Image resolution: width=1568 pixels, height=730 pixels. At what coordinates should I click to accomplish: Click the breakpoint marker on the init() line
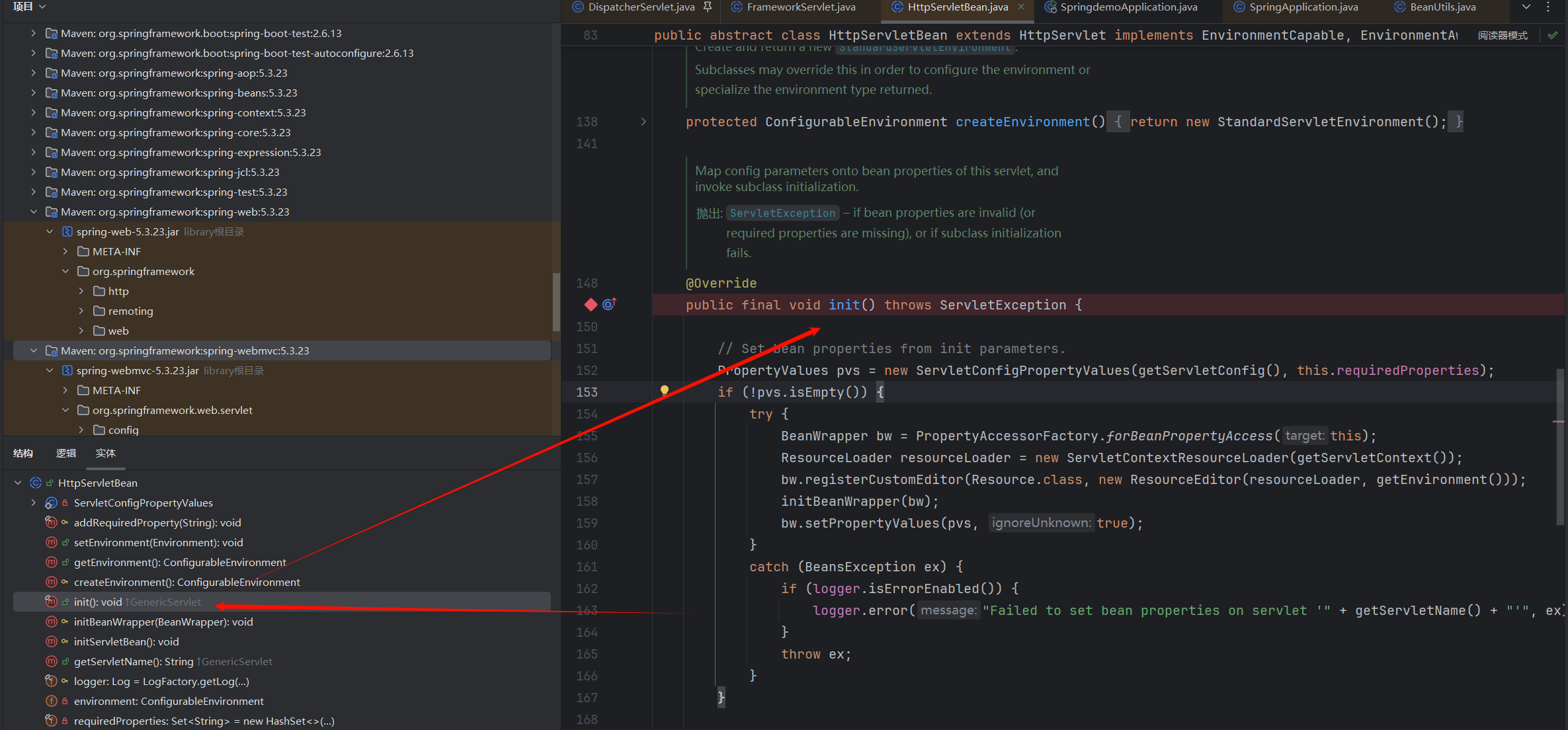tap(591, 304)
